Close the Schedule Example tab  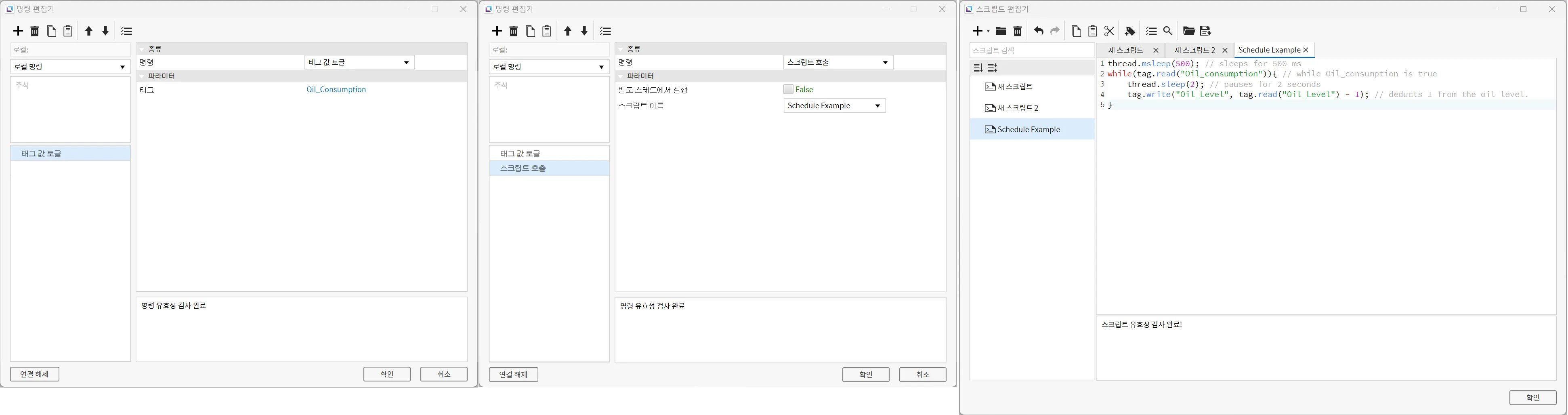[1306, 51]
